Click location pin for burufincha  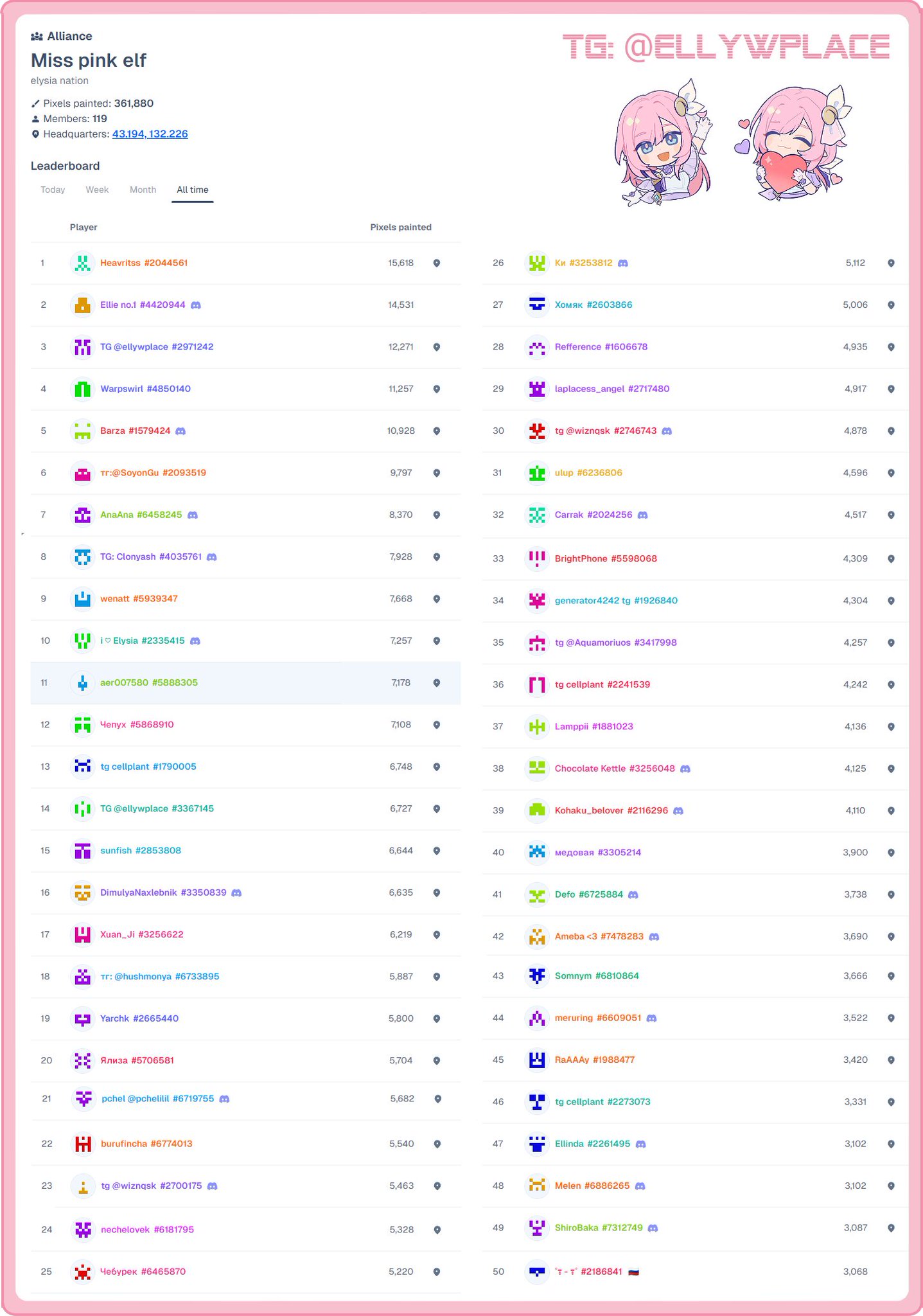point(437,1144)
